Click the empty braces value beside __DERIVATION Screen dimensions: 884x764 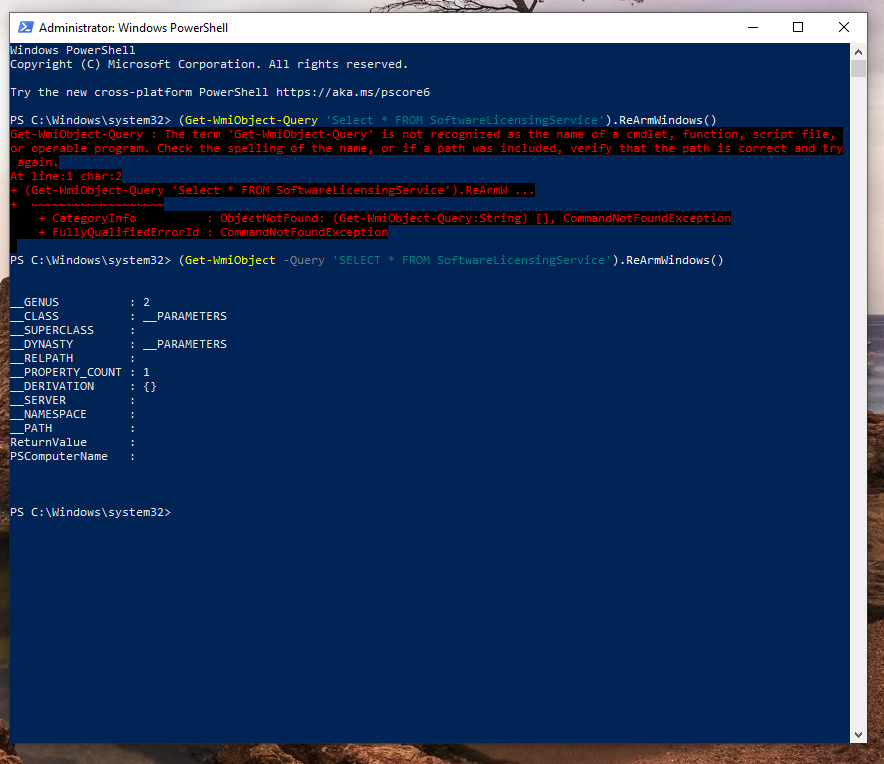click(x=150, y=386)
